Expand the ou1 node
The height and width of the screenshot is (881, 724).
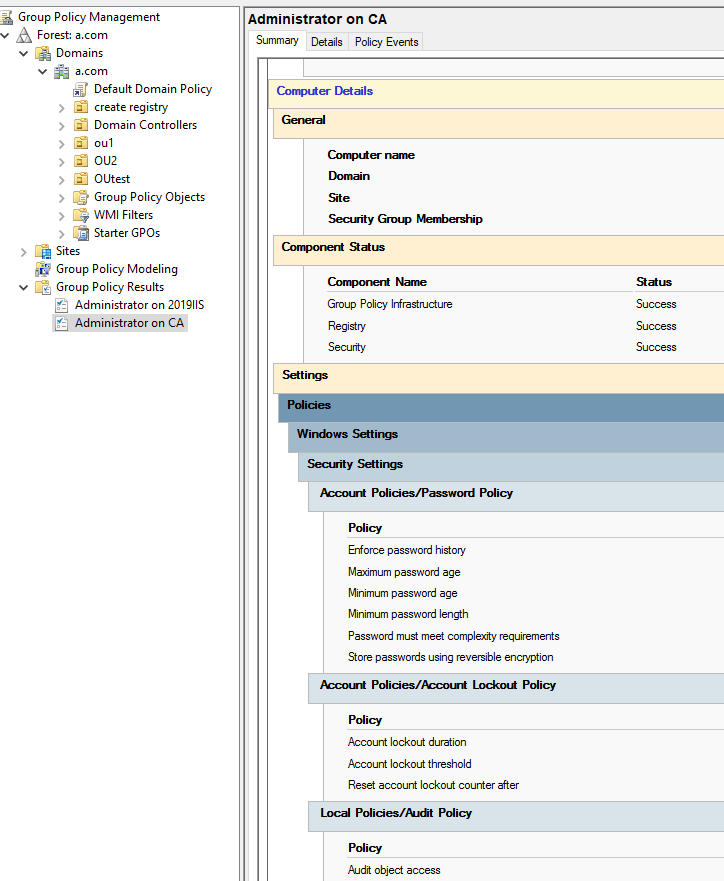pos(62,144)
